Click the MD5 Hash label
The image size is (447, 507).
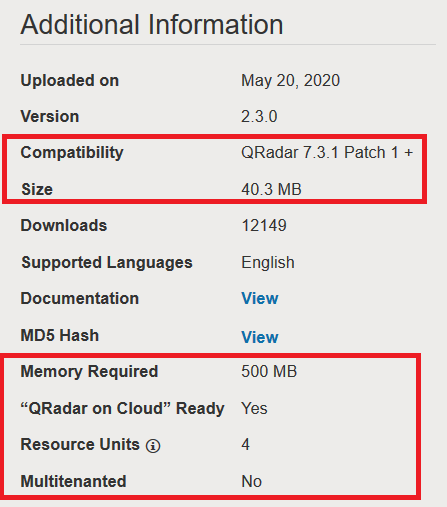[x=60, y=335]
